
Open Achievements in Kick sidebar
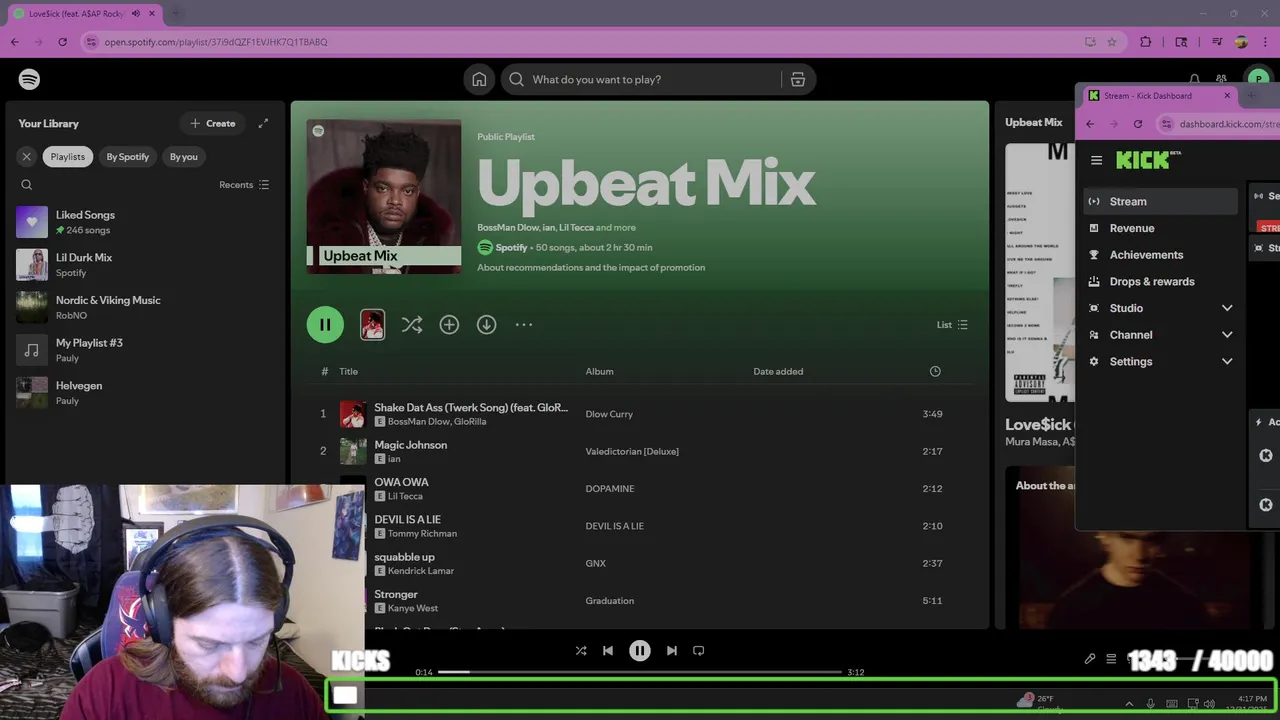pyautogui.click(x=1161, y=255)
